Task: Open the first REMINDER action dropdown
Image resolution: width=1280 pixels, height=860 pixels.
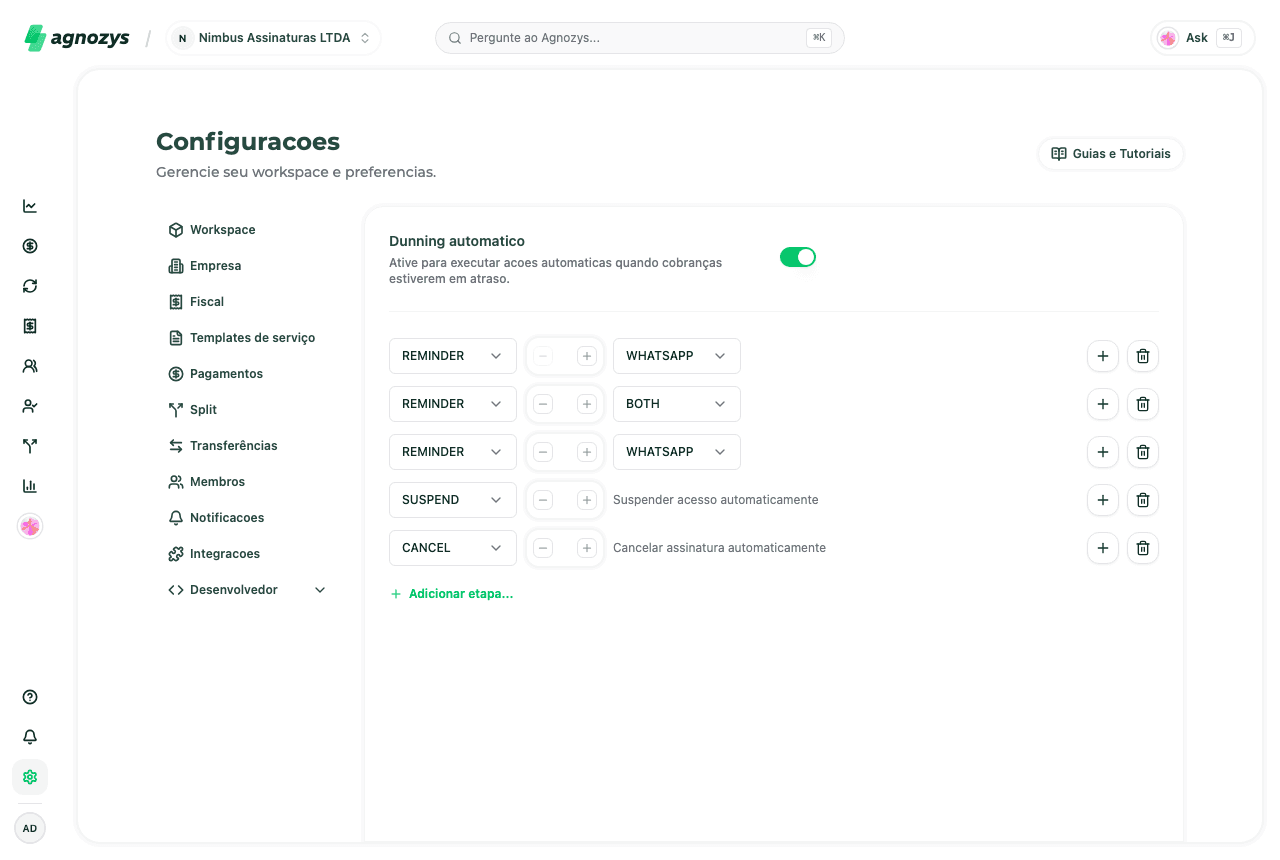Action: coord(453,356)
